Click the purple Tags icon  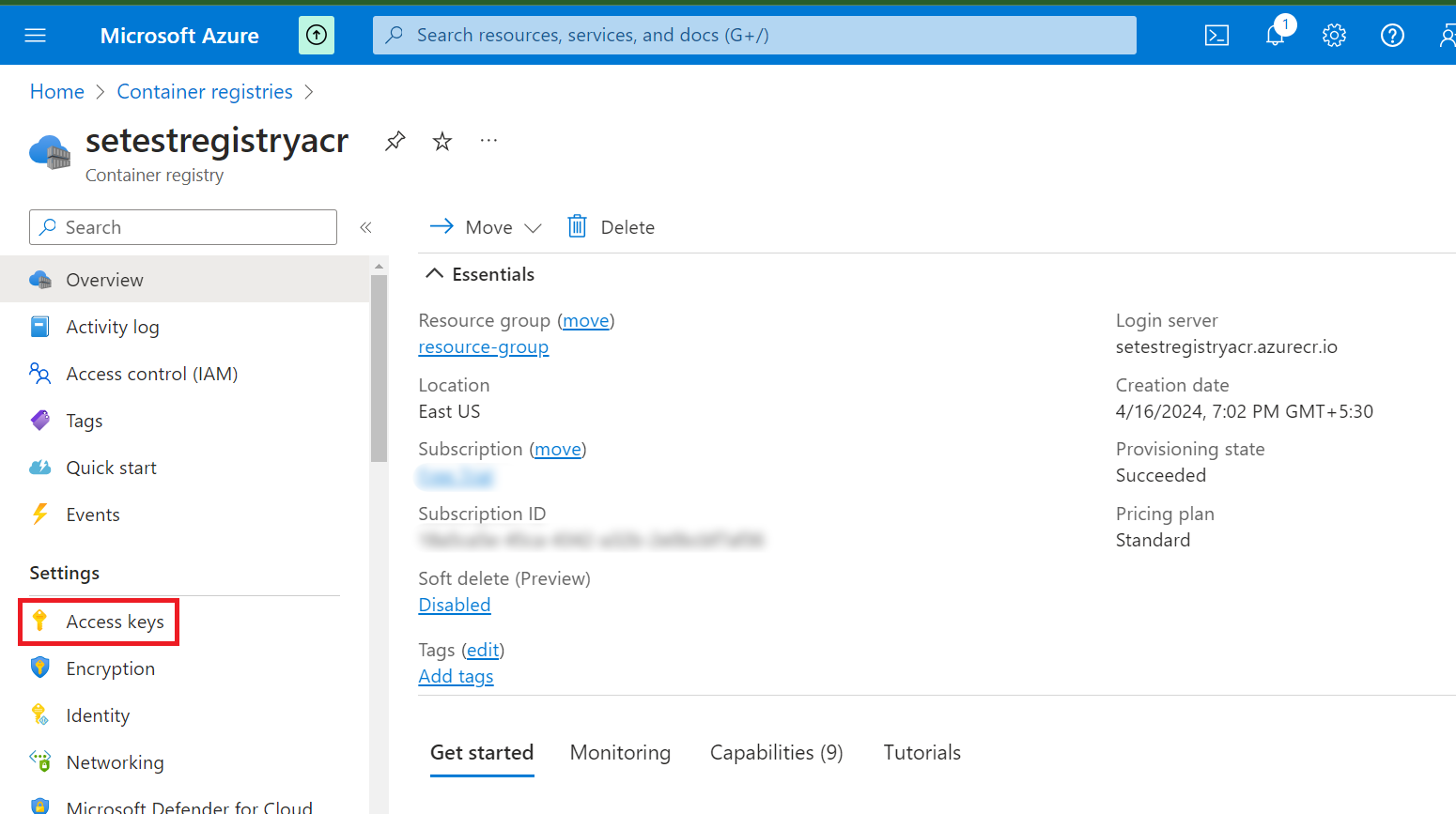pyautogui.click(x=40, y=421)
